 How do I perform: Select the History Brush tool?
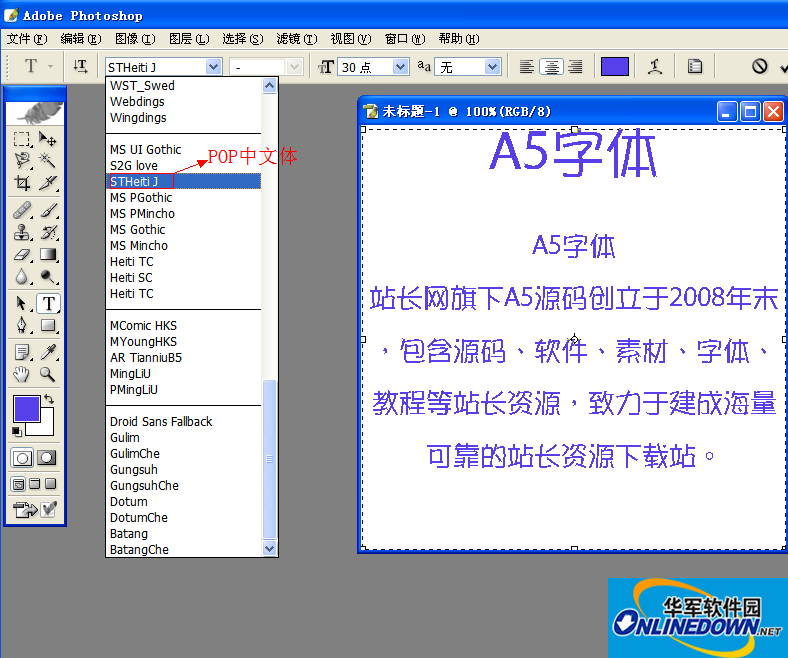tap(48, 232)
